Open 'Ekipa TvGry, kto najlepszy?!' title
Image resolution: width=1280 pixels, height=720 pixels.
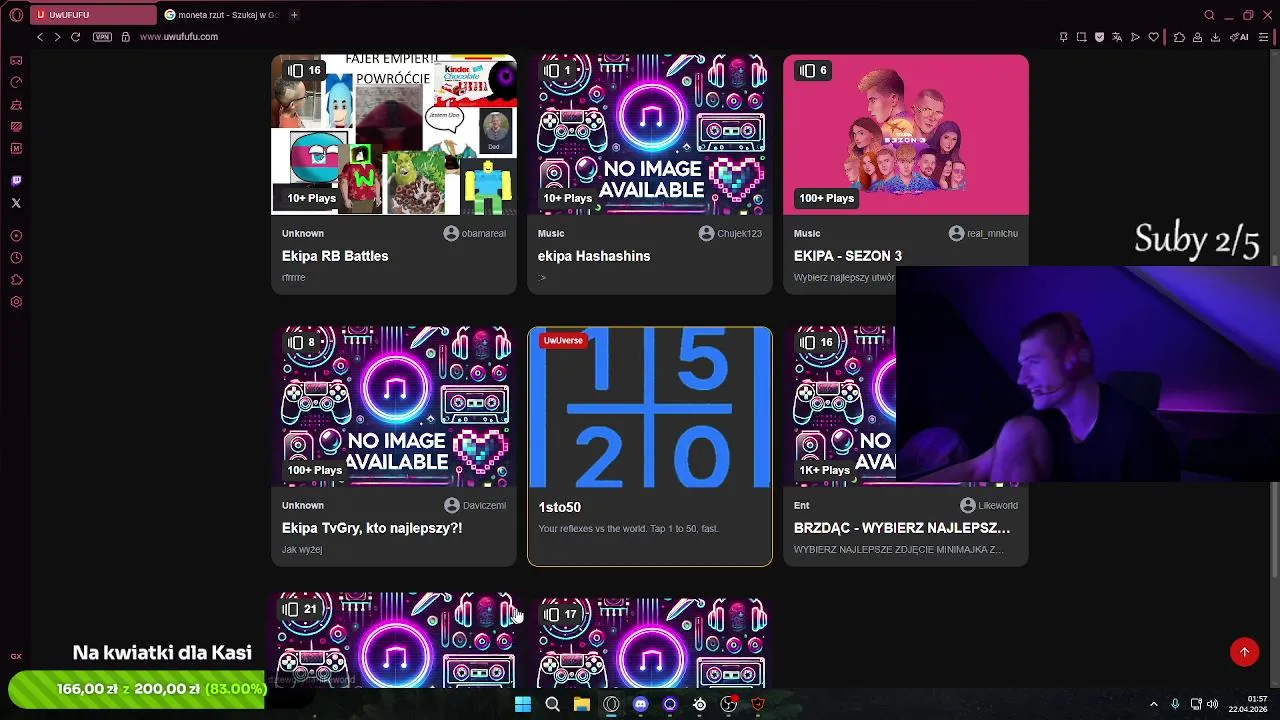pyautogui.click(x=372, y=528)
